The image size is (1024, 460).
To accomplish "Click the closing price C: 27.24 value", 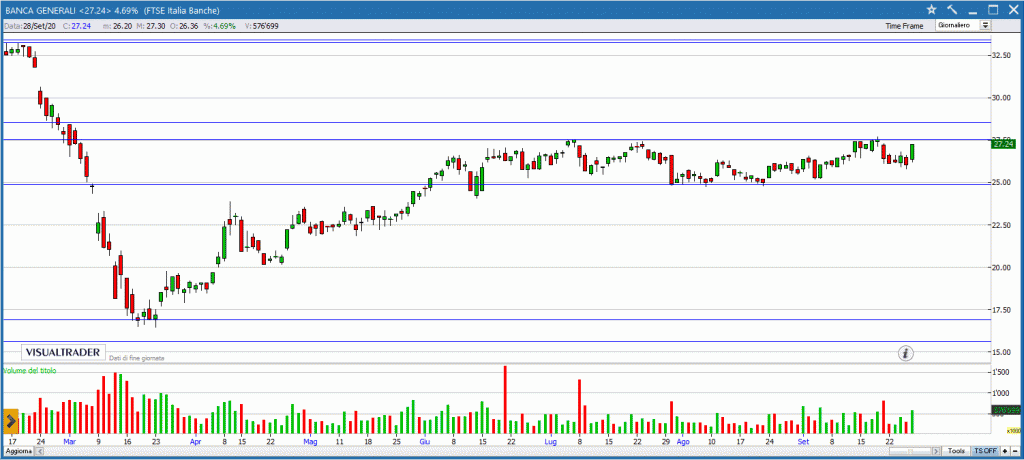I will (x=80, y=26).
